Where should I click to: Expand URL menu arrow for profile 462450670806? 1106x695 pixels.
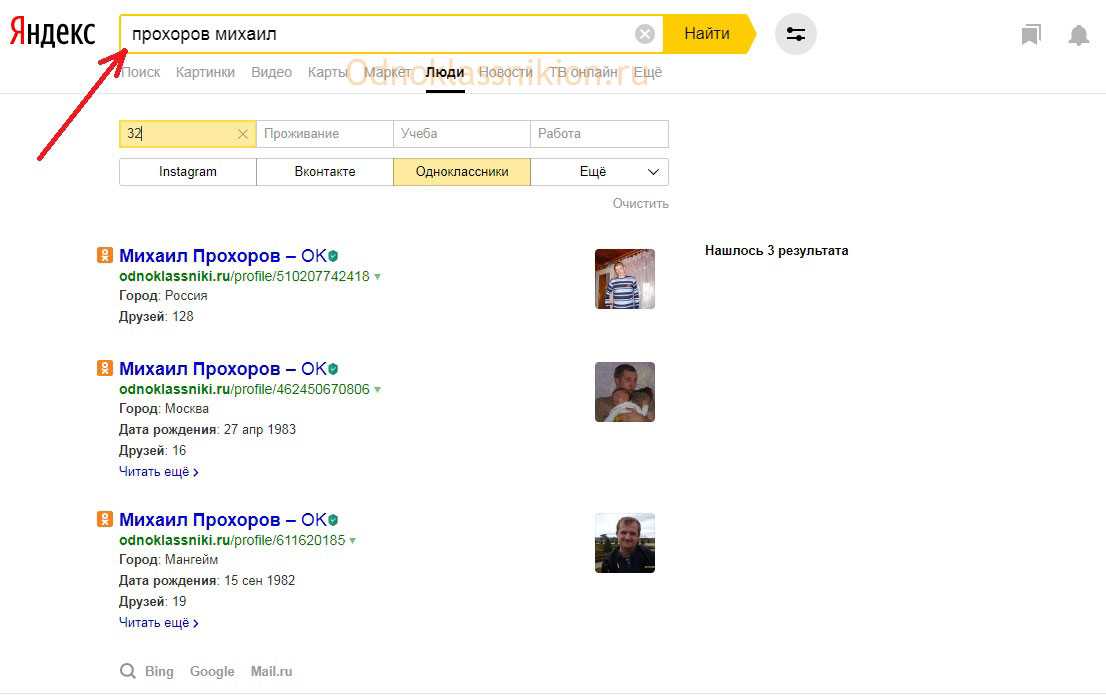click(x=377, y=389)
